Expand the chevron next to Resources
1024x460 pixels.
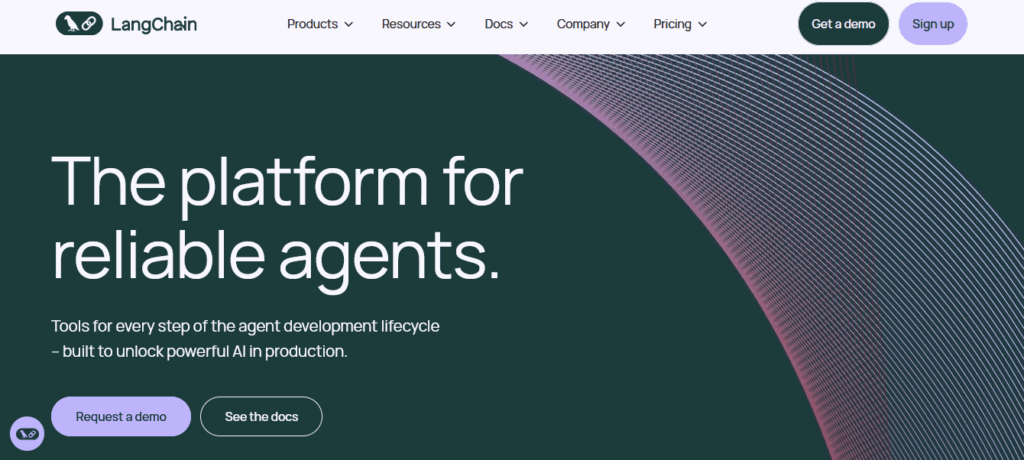point(451,25)
